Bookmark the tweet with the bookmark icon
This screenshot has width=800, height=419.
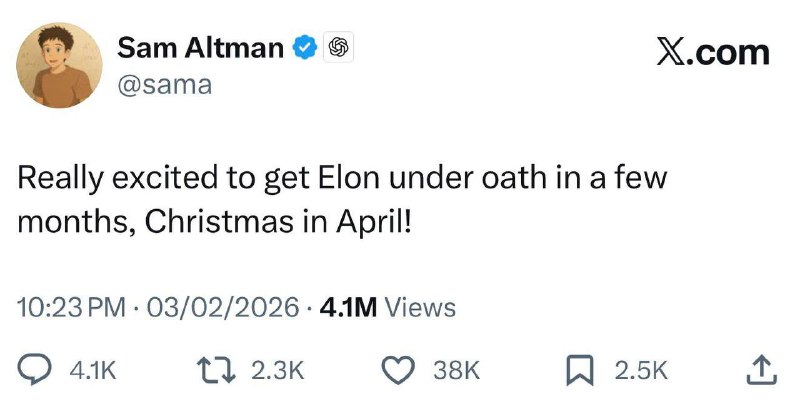(580, 370)
